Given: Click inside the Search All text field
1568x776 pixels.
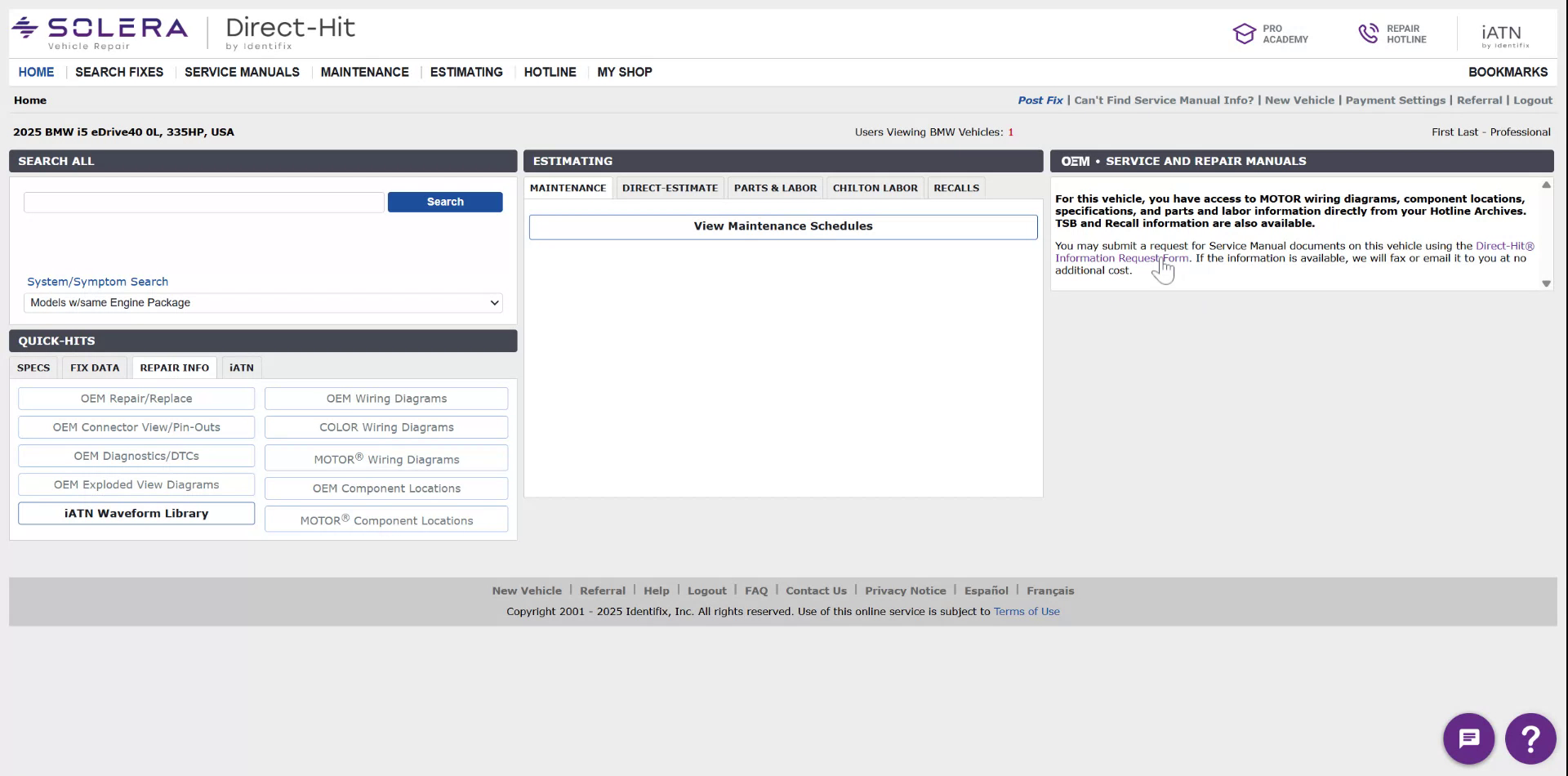Looking at the screenshot, I should click(x=203, y=201).
